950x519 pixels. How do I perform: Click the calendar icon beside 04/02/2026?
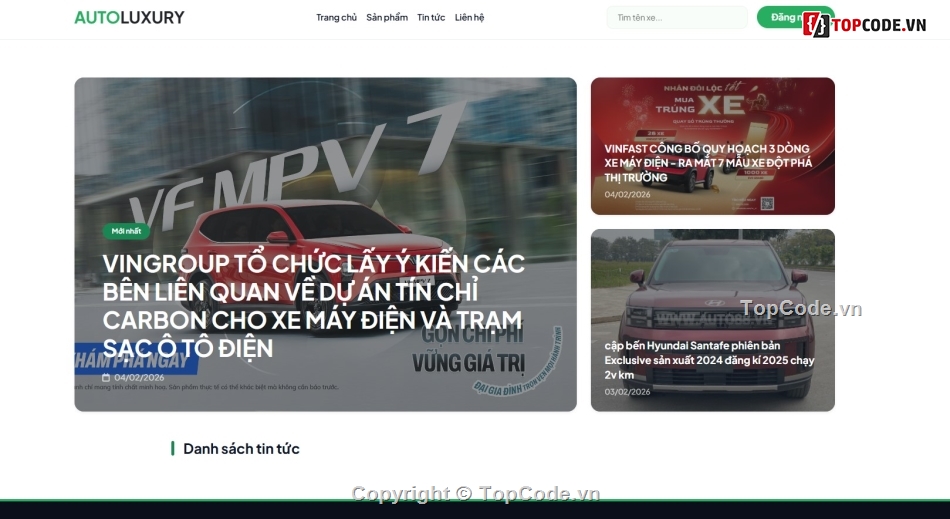[x=107, y=377]
